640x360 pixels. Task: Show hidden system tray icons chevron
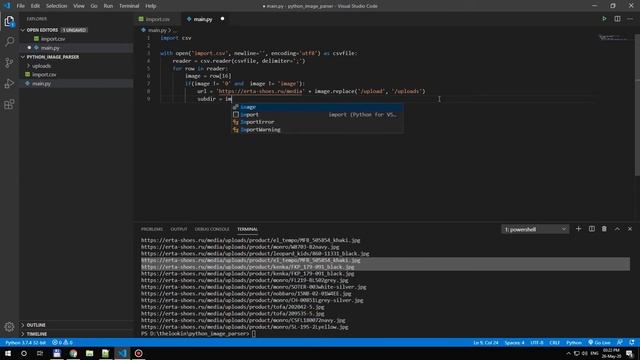pos(569,353)
